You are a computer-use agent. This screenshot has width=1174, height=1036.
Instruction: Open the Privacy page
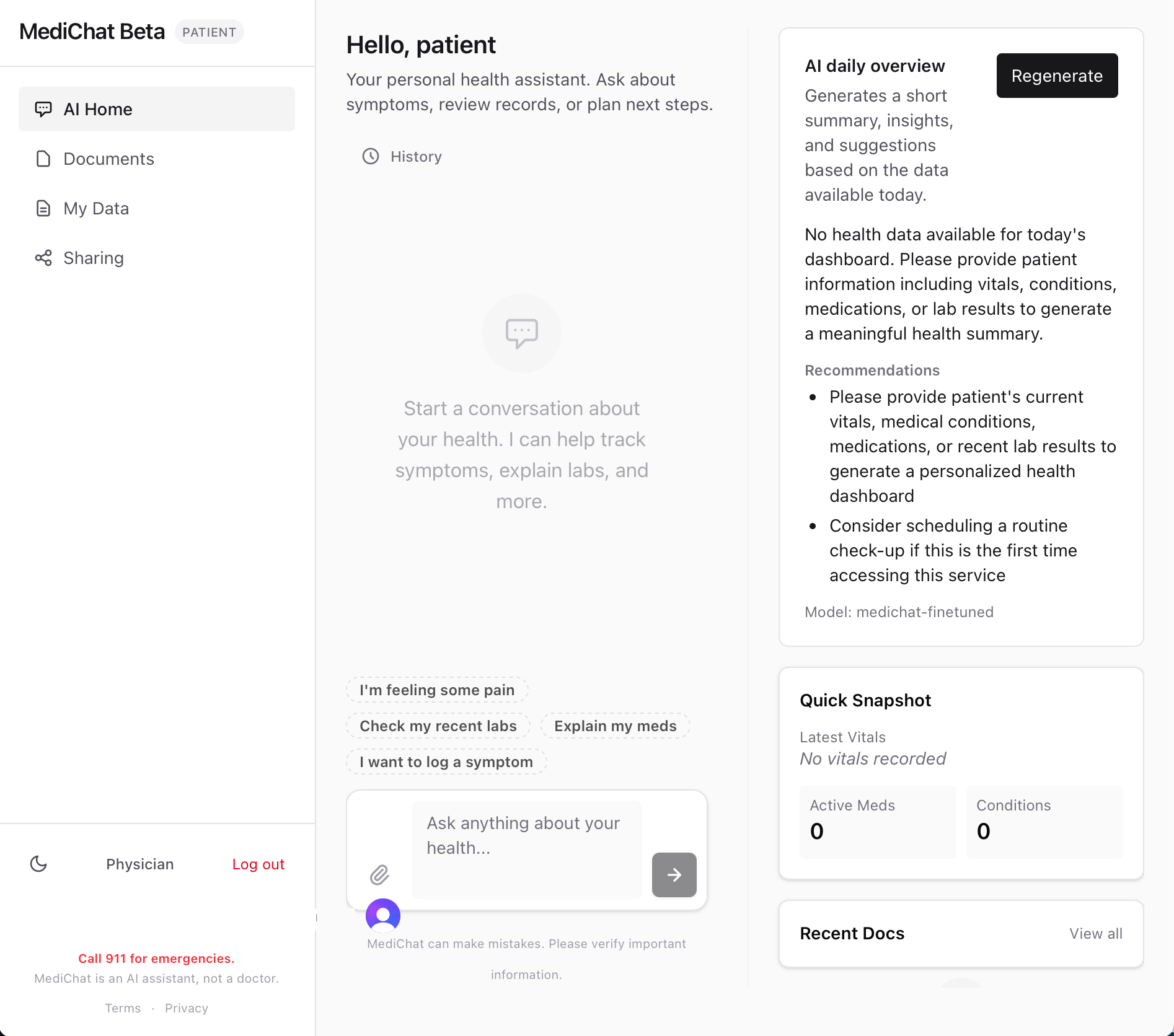pyautogui.click(x=186, y=1007)
